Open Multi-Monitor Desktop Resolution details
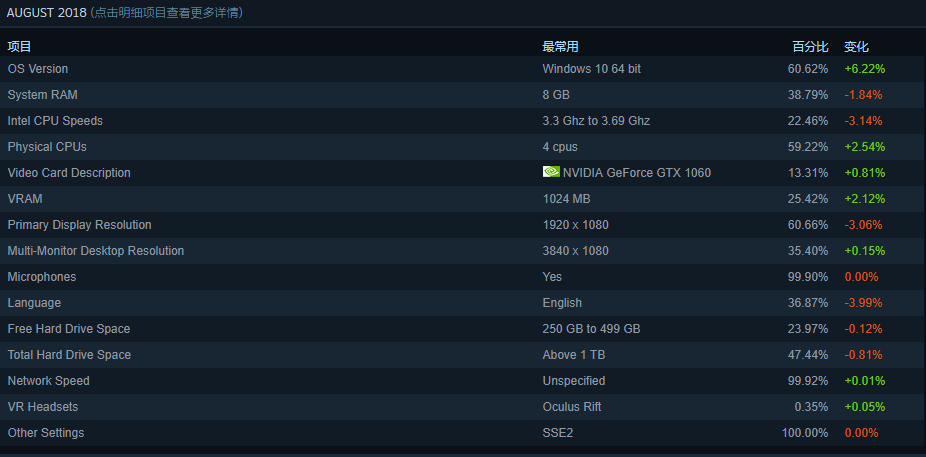This screenshot has height=457, width=926. 96,251
